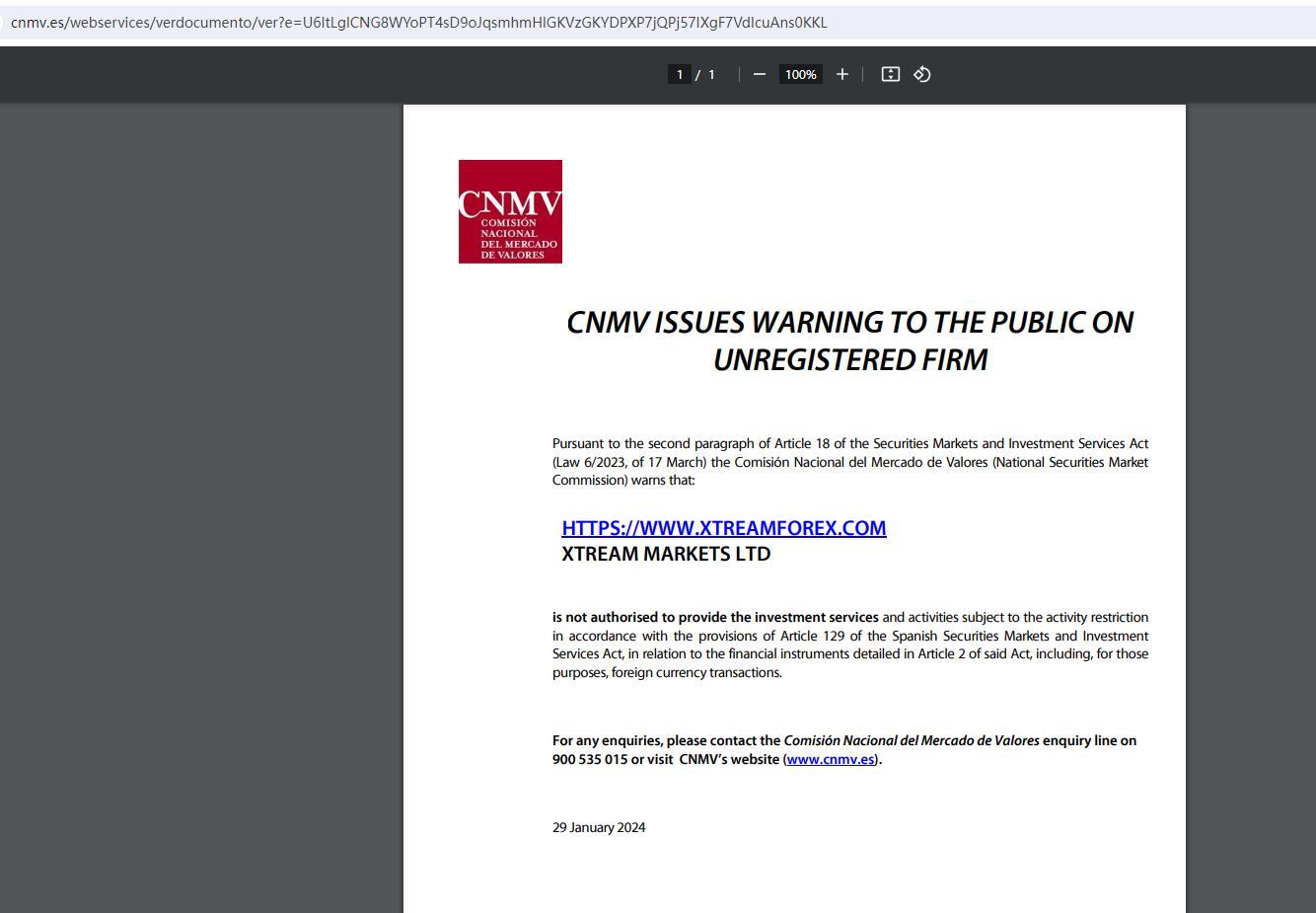Click the current page number field
1316x913 pixels.
[x=679, y=74]
